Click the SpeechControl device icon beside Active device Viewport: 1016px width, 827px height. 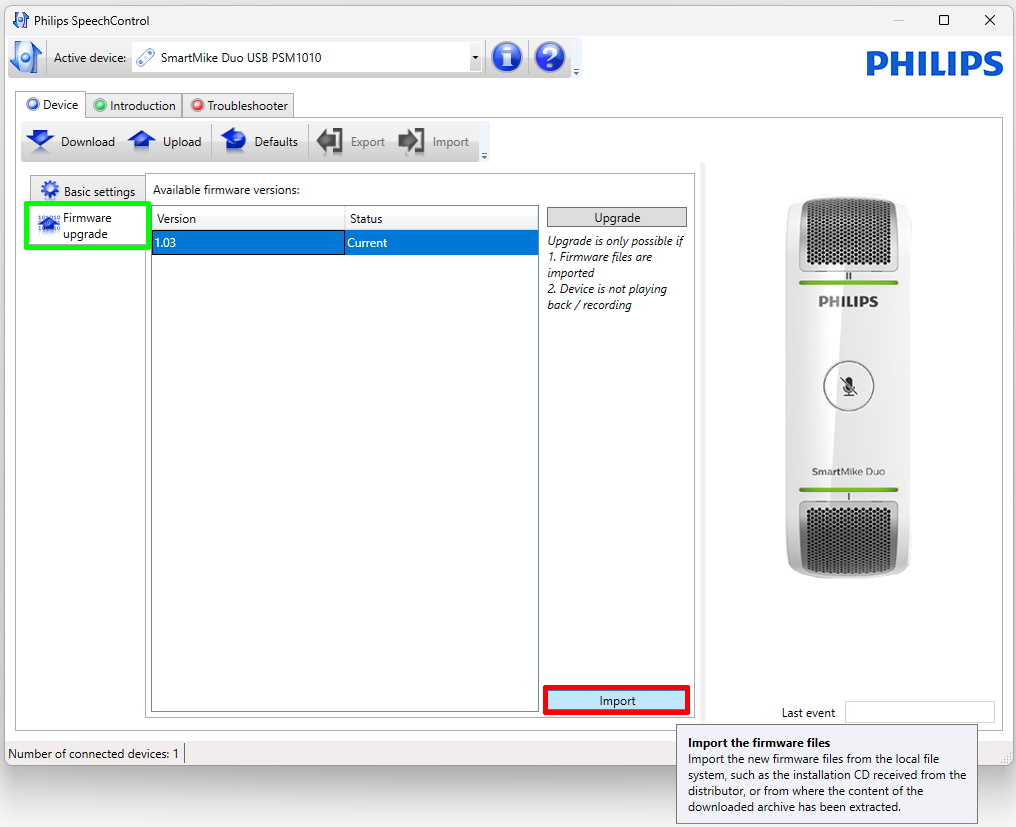click(x=26, y=57)
